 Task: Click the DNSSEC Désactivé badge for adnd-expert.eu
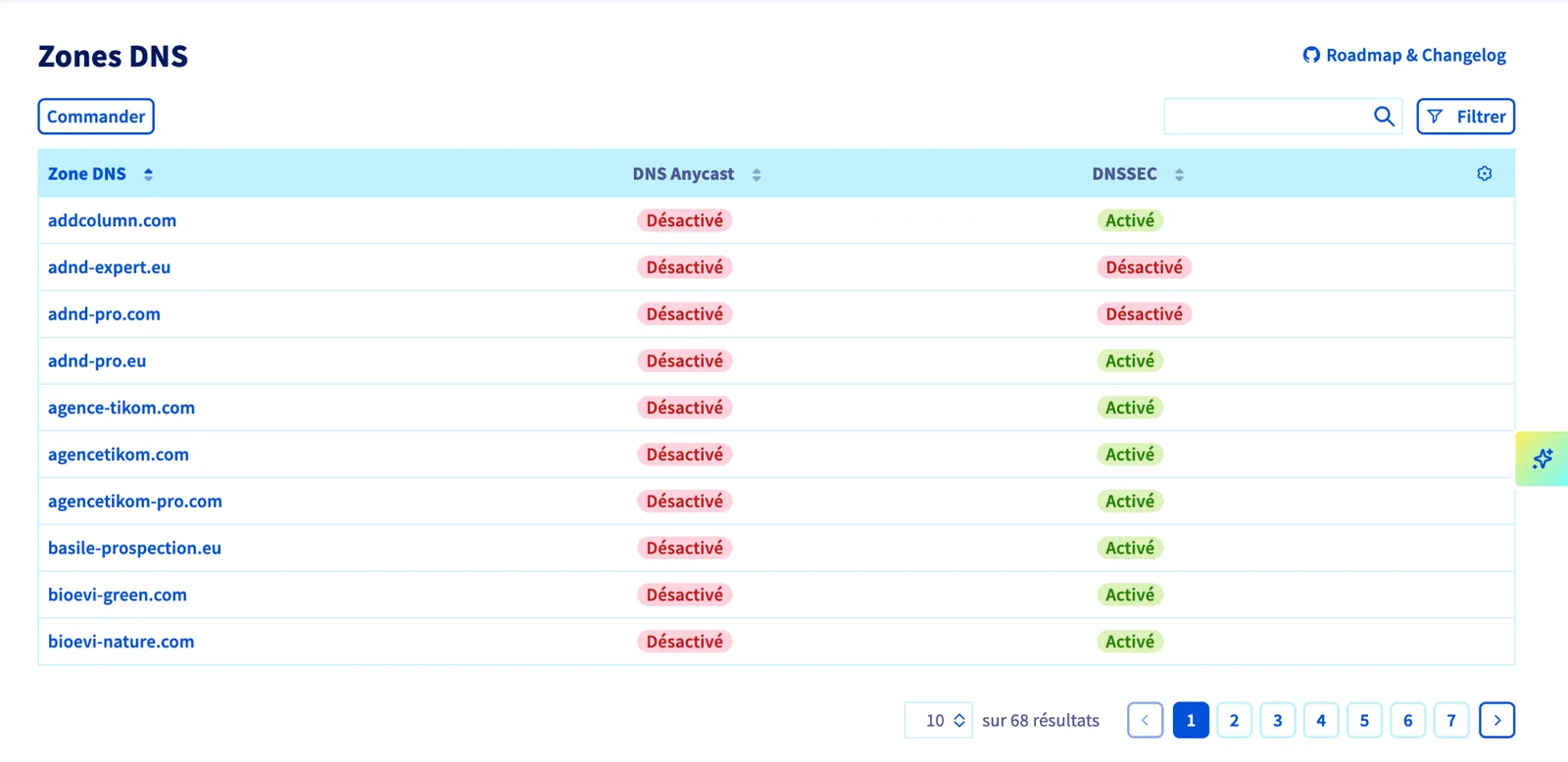click(x=1145, y=267)
